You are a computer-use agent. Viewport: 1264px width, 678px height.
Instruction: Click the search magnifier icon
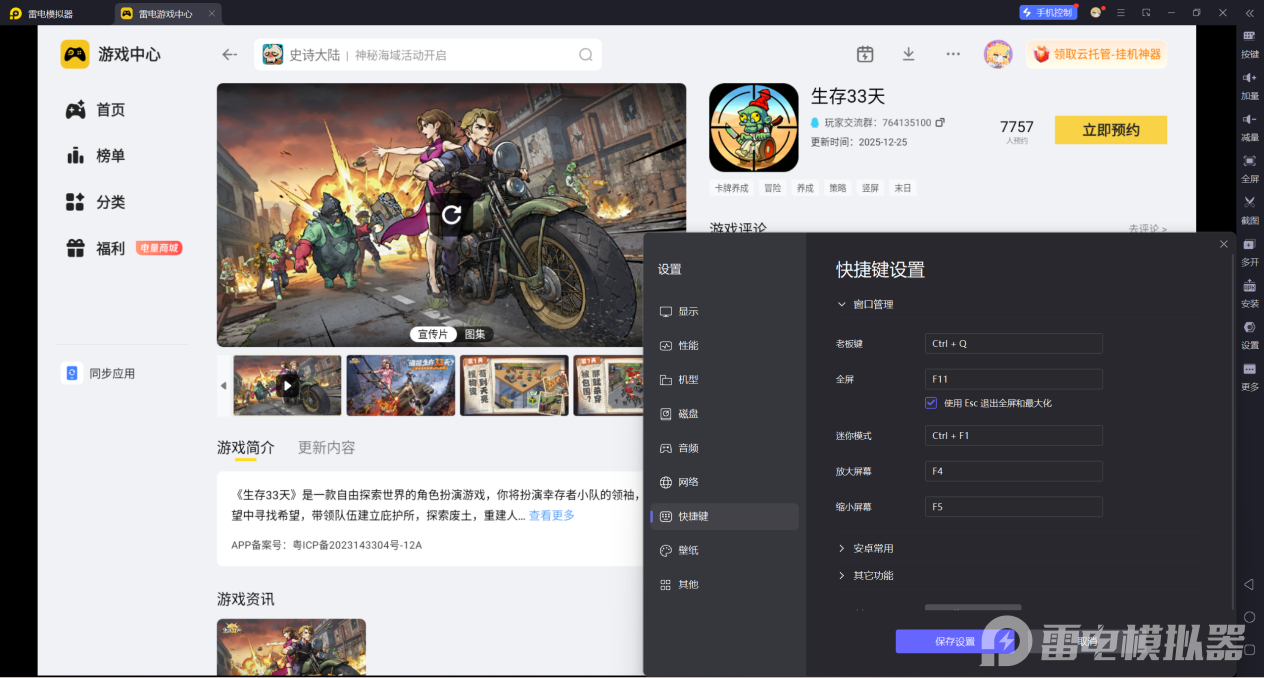point(586,55)
